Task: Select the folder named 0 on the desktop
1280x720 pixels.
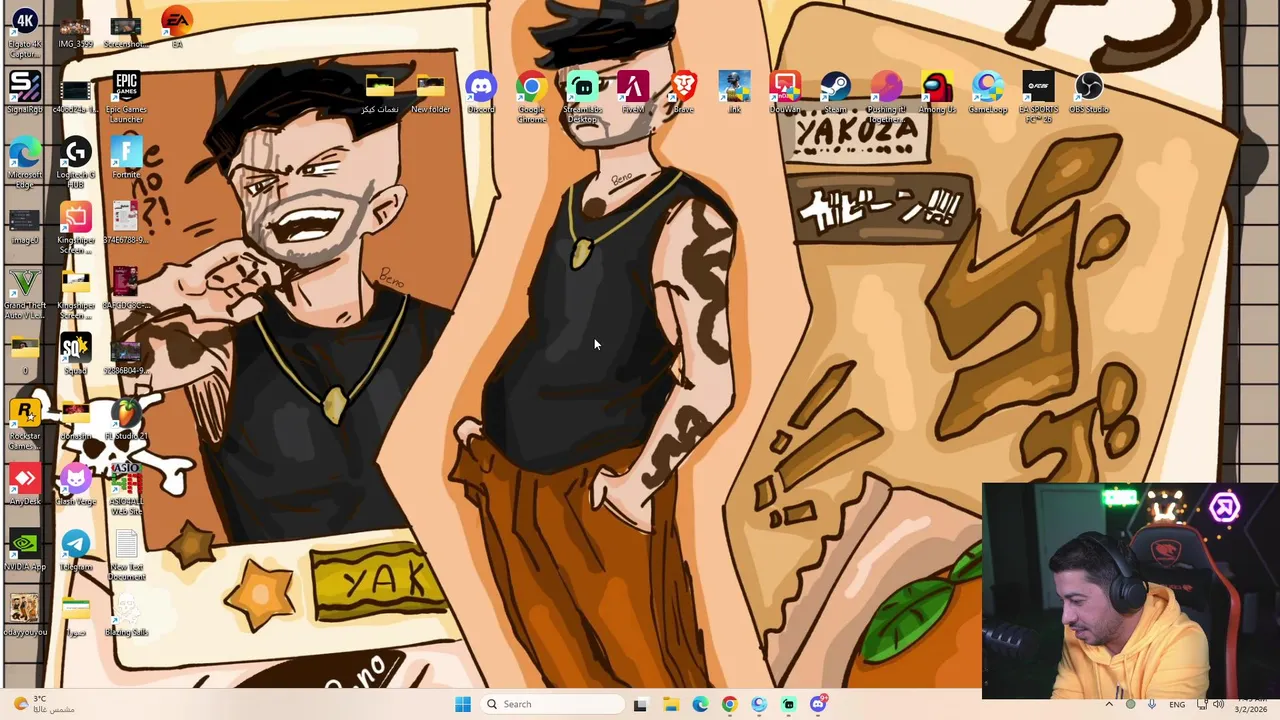Action: [25, 355]
